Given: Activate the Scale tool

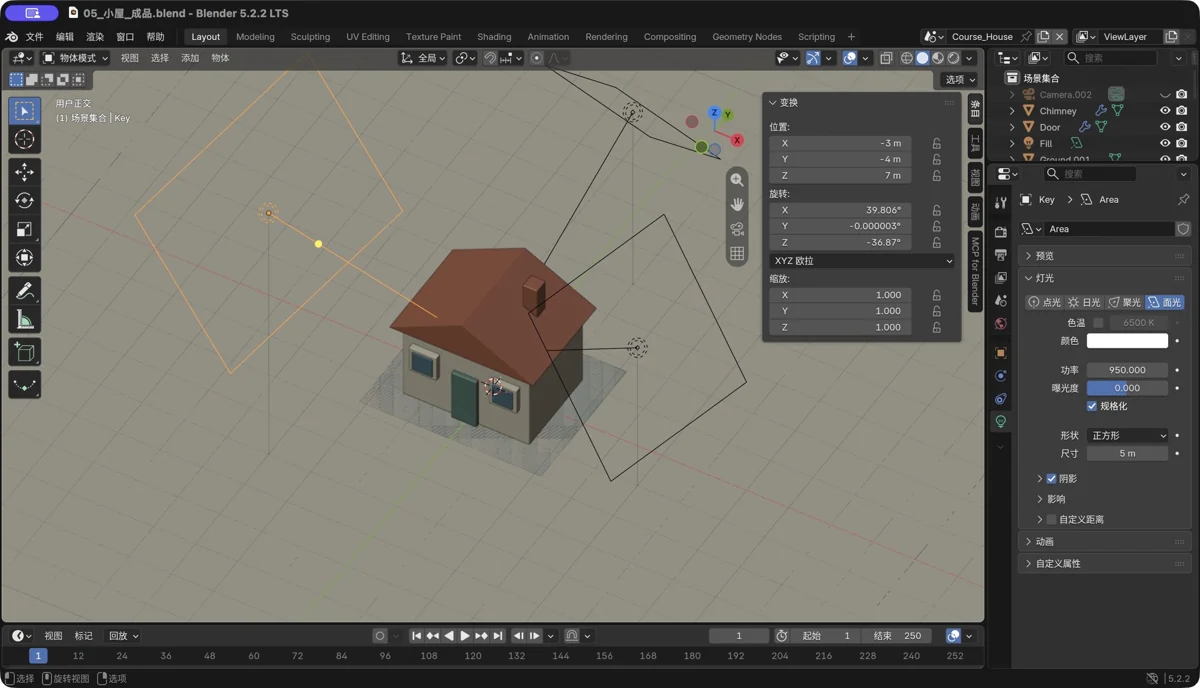Looking at the screenshot, I should click(x=24, y=229).
